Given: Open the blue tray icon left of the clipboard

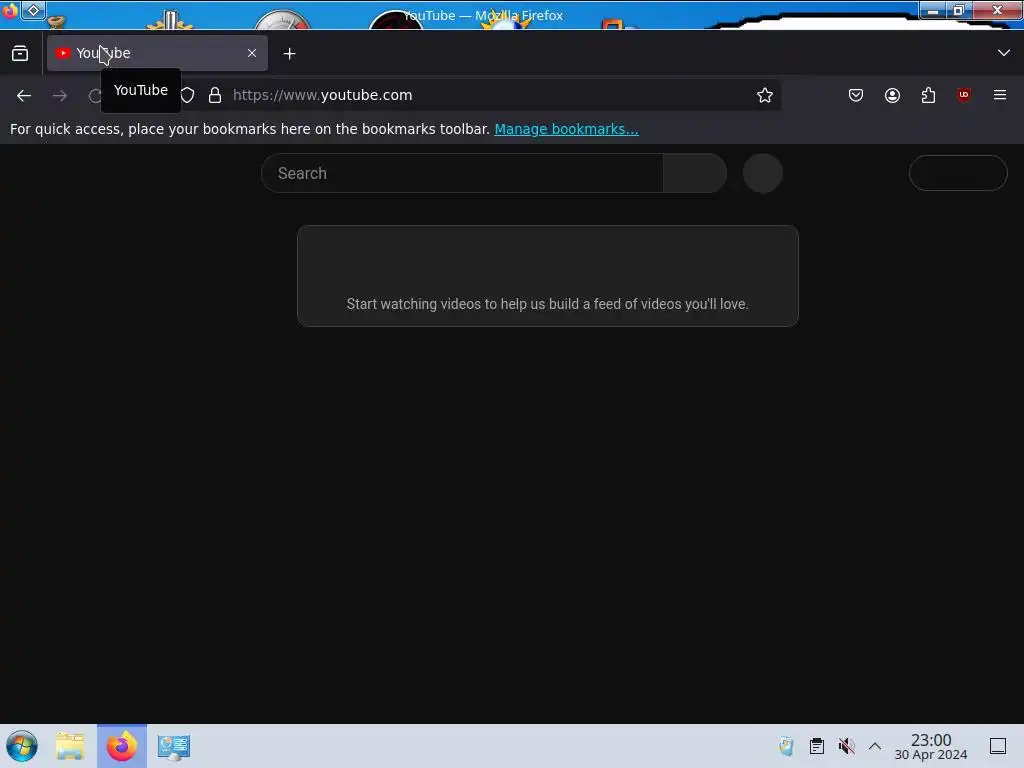Looking at the screenshot, I should (786, 746).
